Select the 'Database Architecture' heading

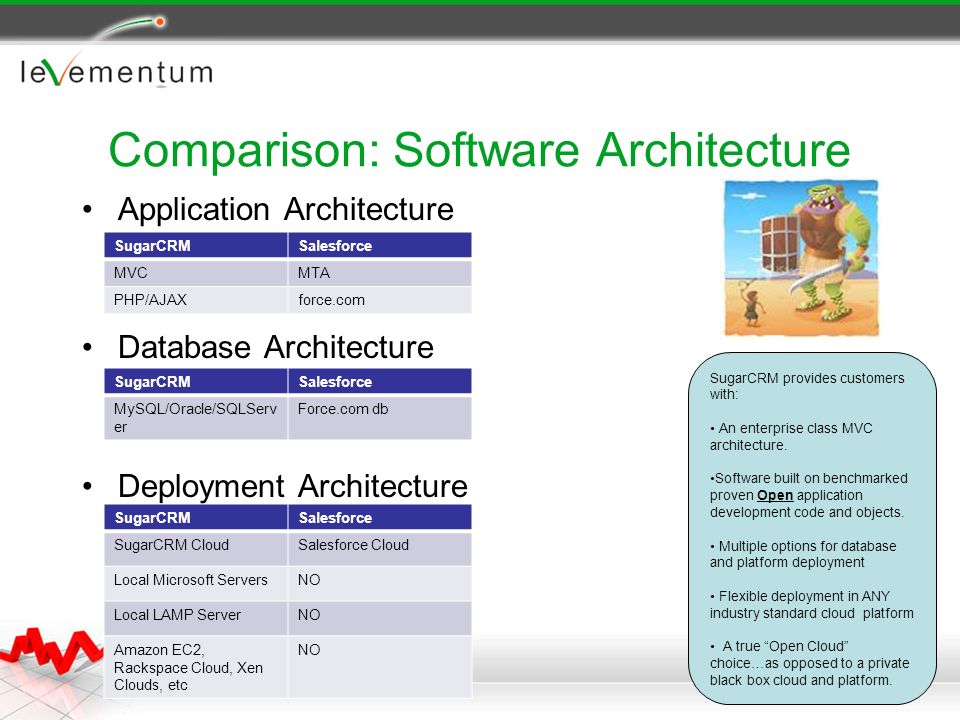point(276,347)
